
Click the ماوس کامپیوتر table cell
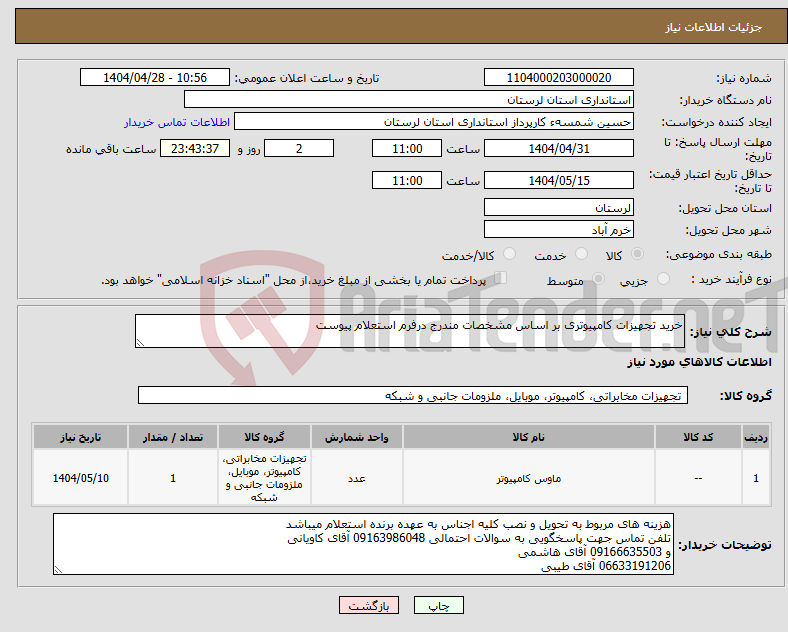click(x=529, y=478)
